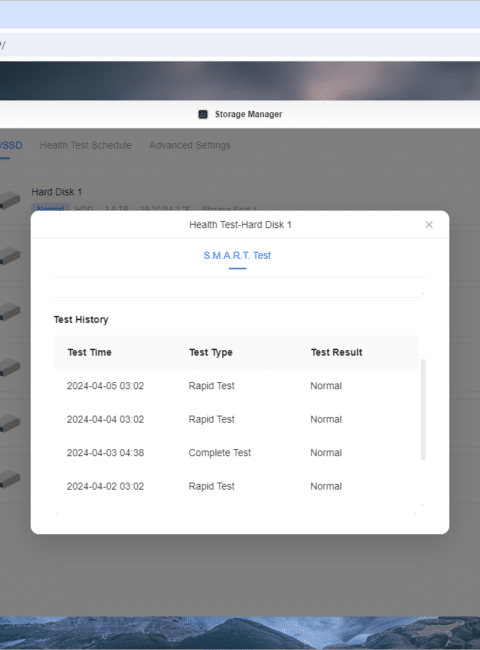Select the 2024-04-02 03:02 test time cell
Screen dimensions: 480x650
pos(105,486)
